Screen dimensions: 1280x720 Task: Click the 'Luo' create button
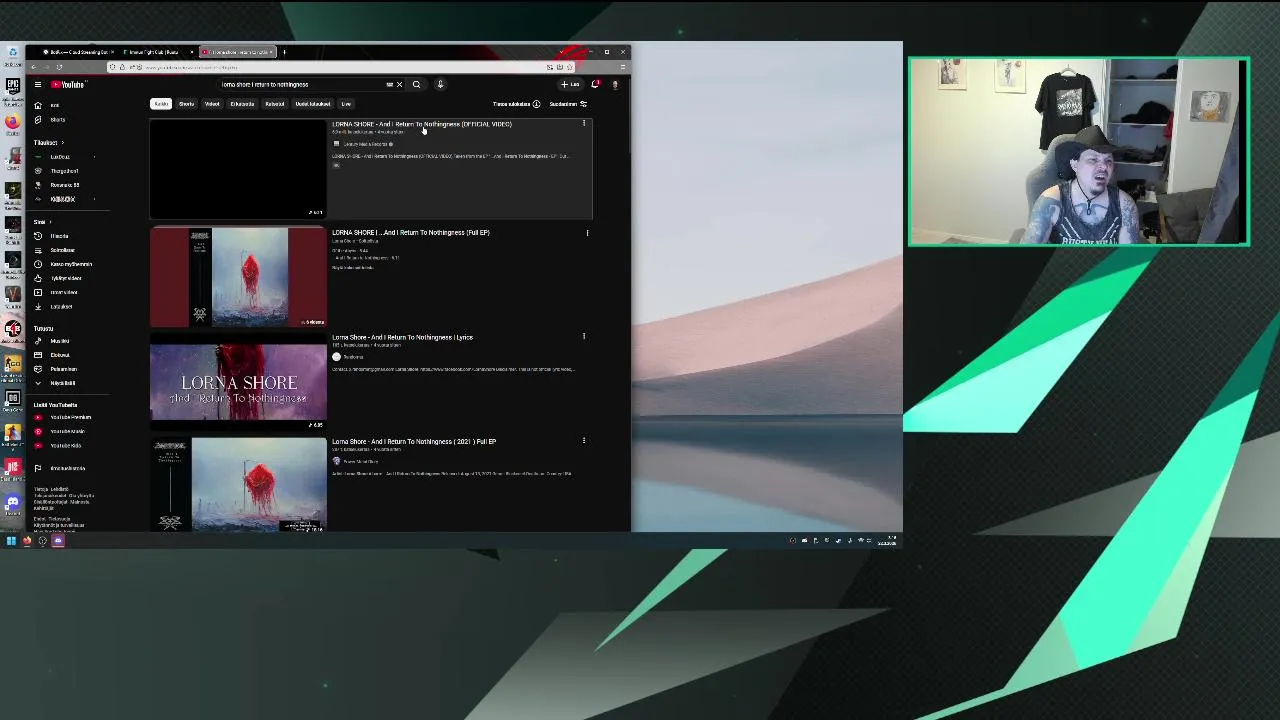[x=571, y=84]
